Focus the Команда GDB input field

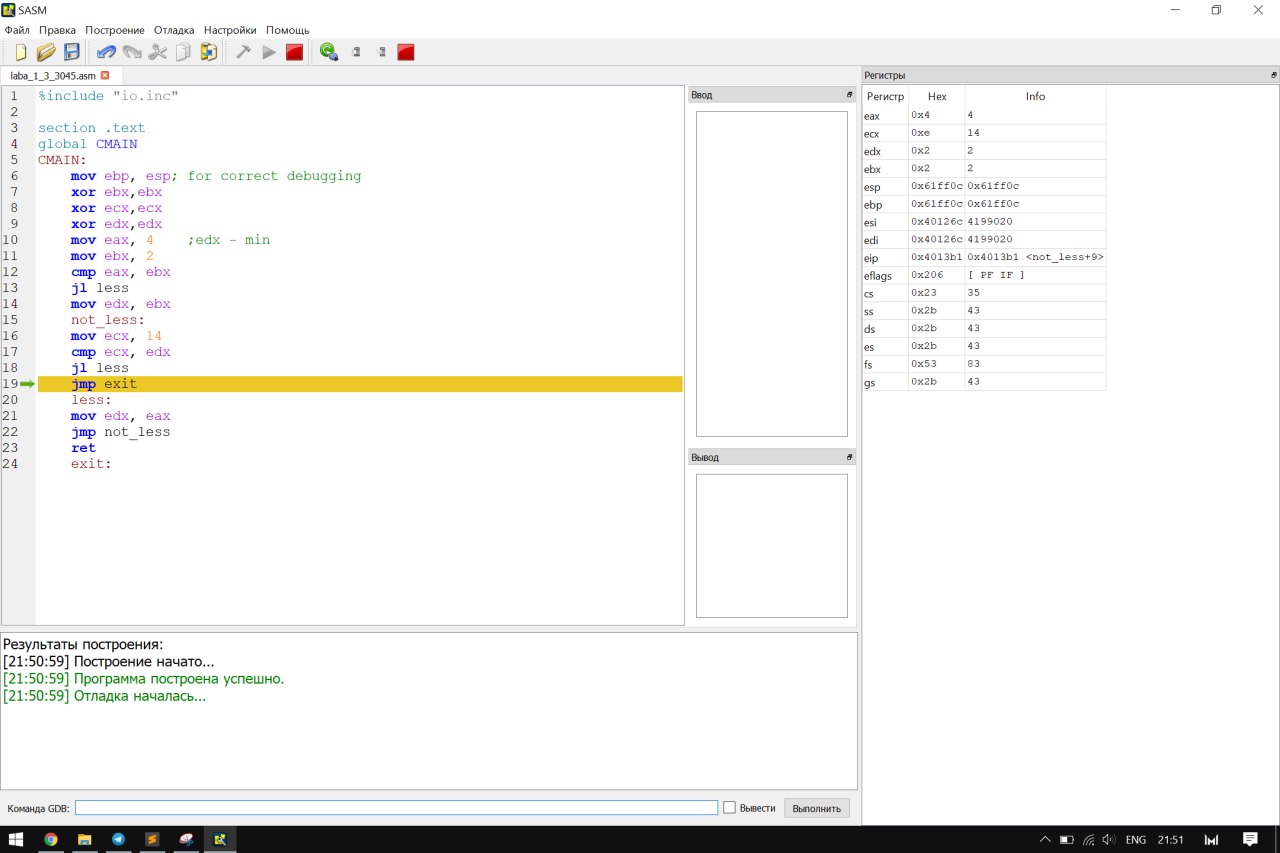tap(396, 808)
